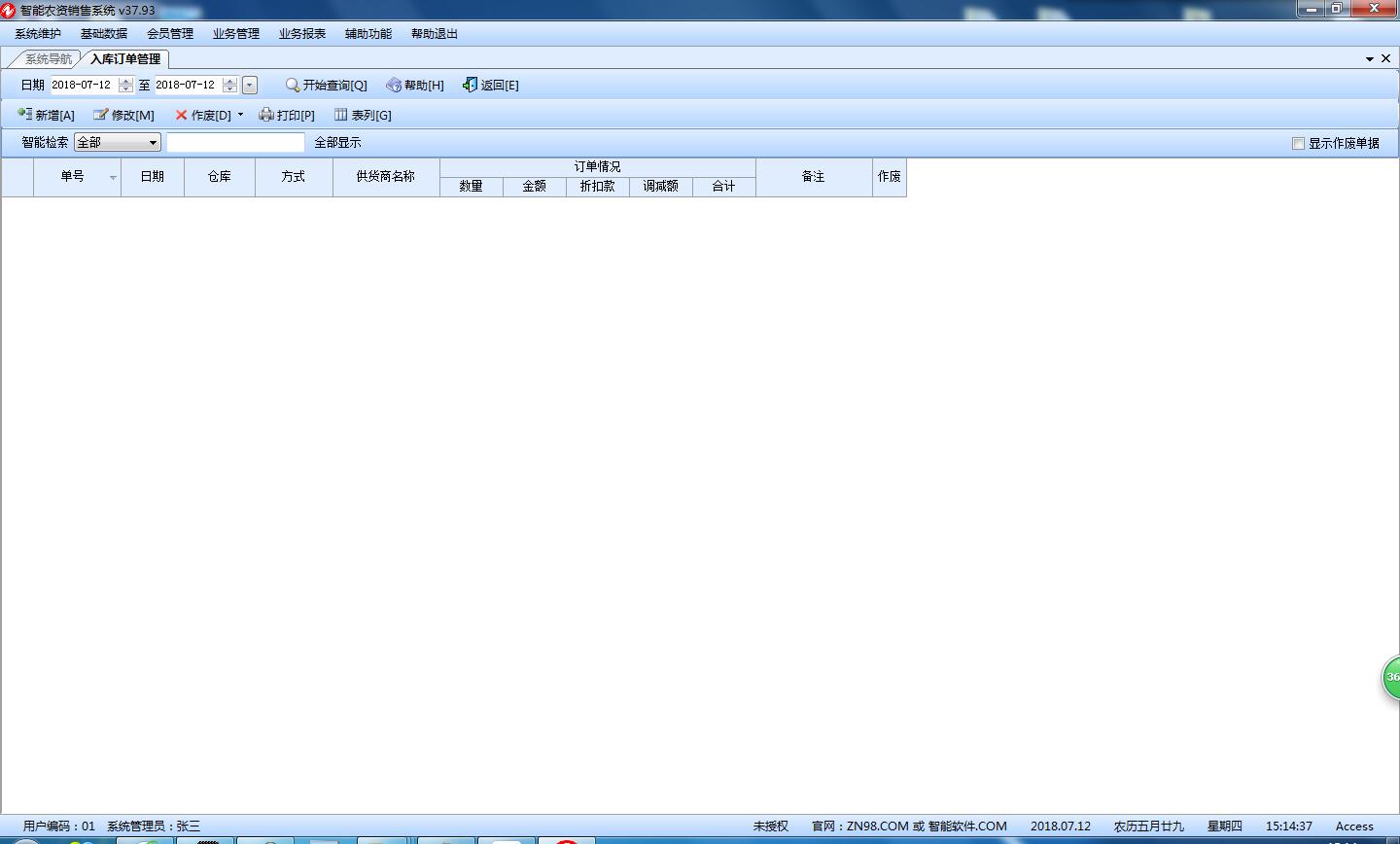Click the 供货商名称 column header
This screenshot has width=1400, height=844.
pyautogui.click(x=386, y=177)
